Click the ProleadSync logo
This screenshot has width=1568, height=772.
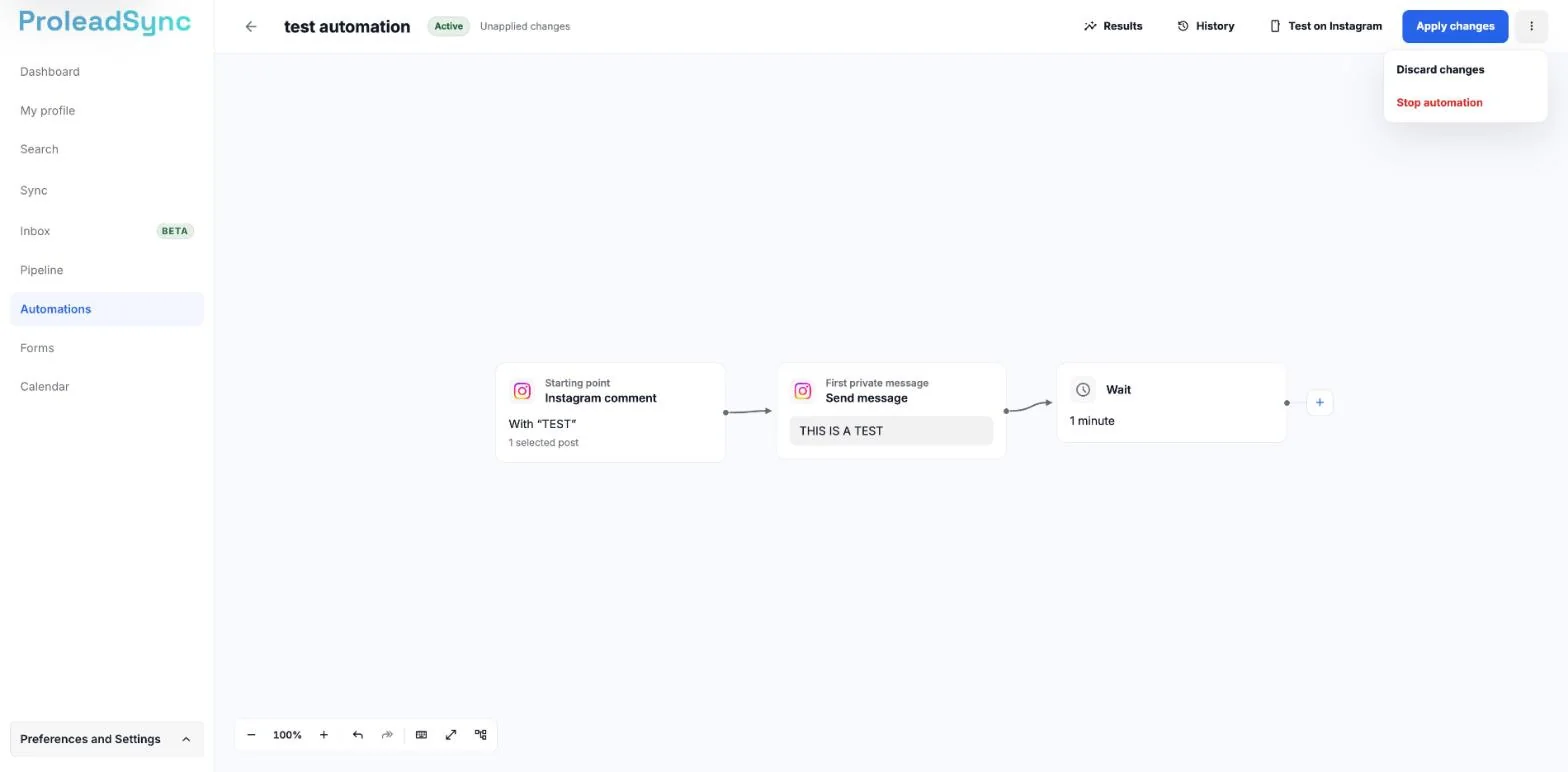pyautogui.click(x=105, y=23)
